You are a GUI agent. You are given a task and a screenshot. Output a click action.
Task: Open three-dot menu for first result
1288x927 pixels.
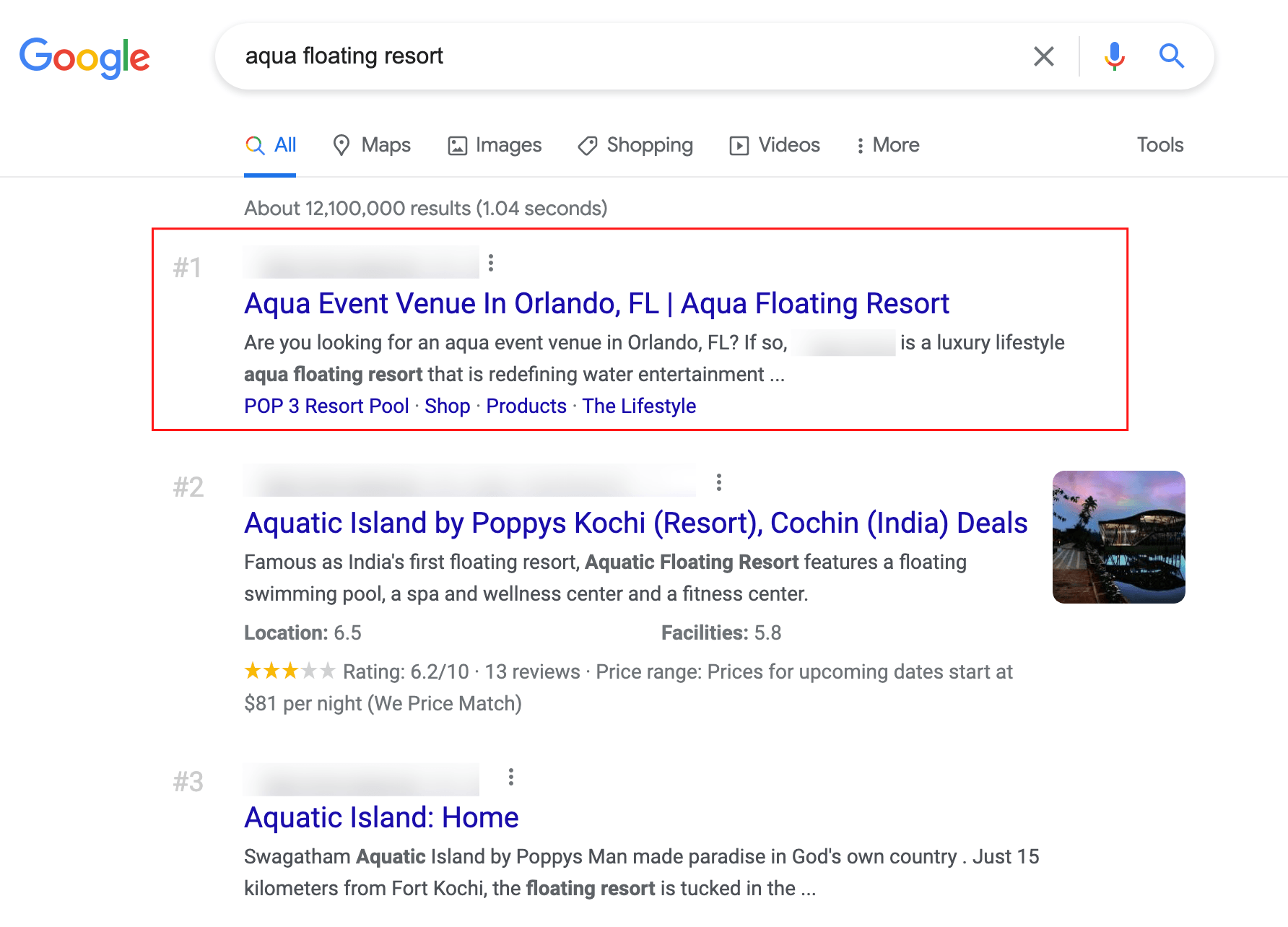click(x=491, y=263)
